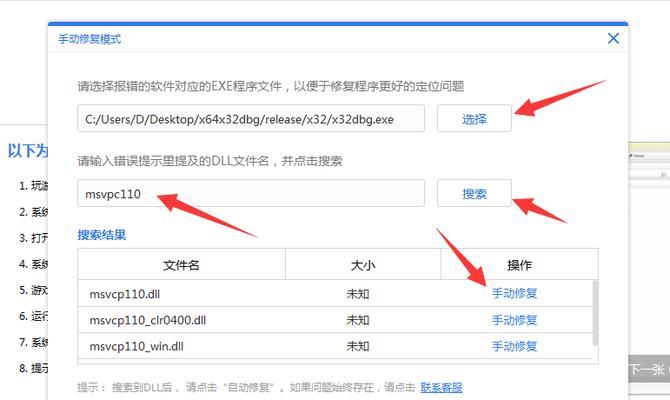The width and height of the screenshot is (670, 400).
Task: Focus the EXE path input field
Action: 251,118
